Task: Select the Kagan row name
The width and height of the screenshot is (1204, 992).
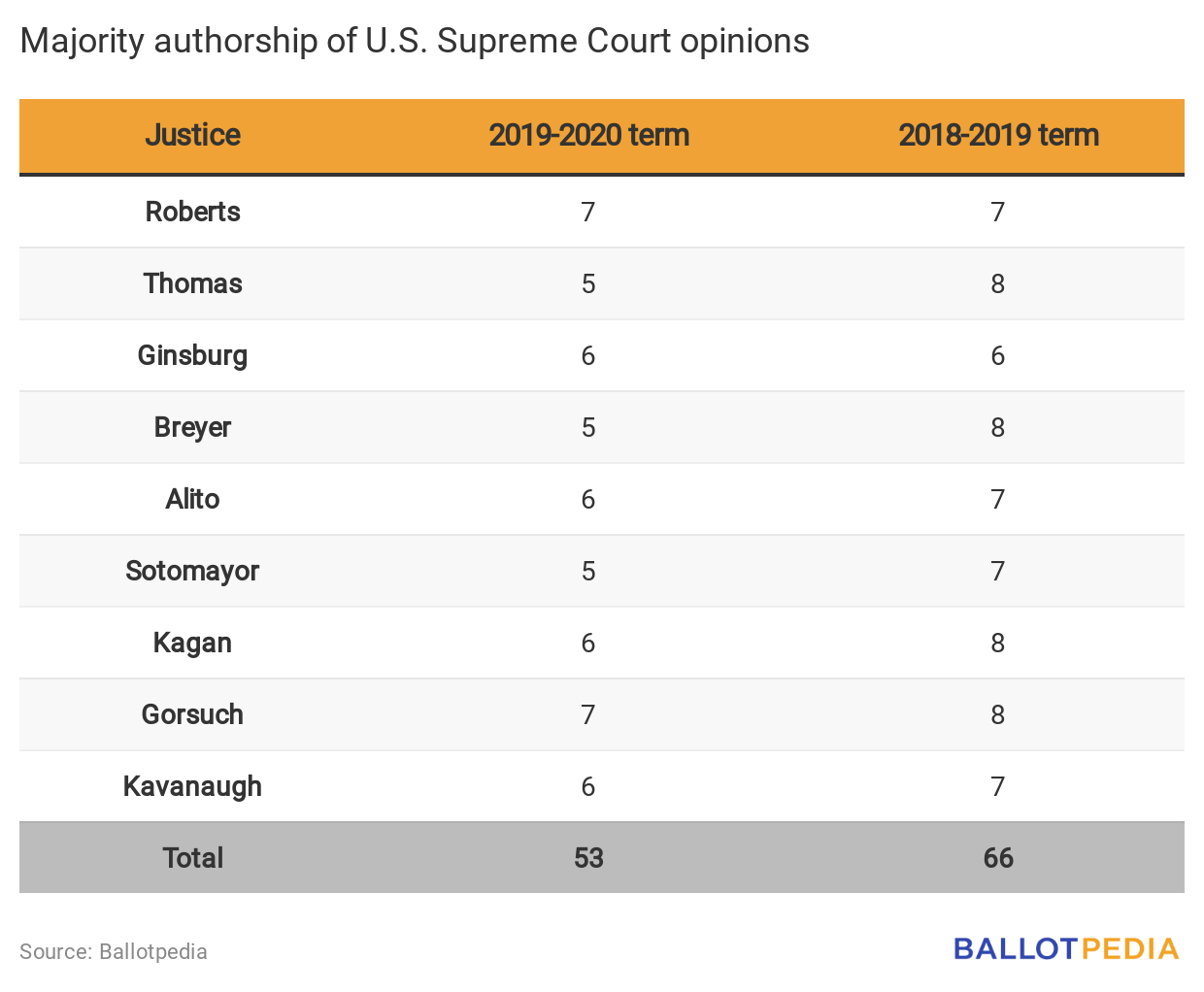Action: 192,643
